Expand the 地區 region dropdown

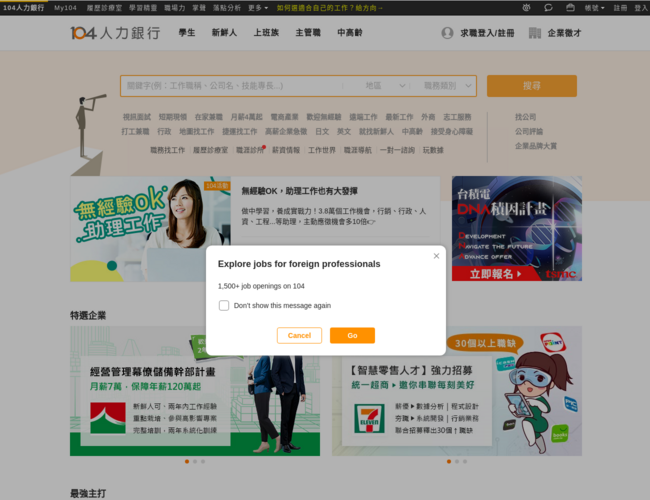tap(386, 86)
